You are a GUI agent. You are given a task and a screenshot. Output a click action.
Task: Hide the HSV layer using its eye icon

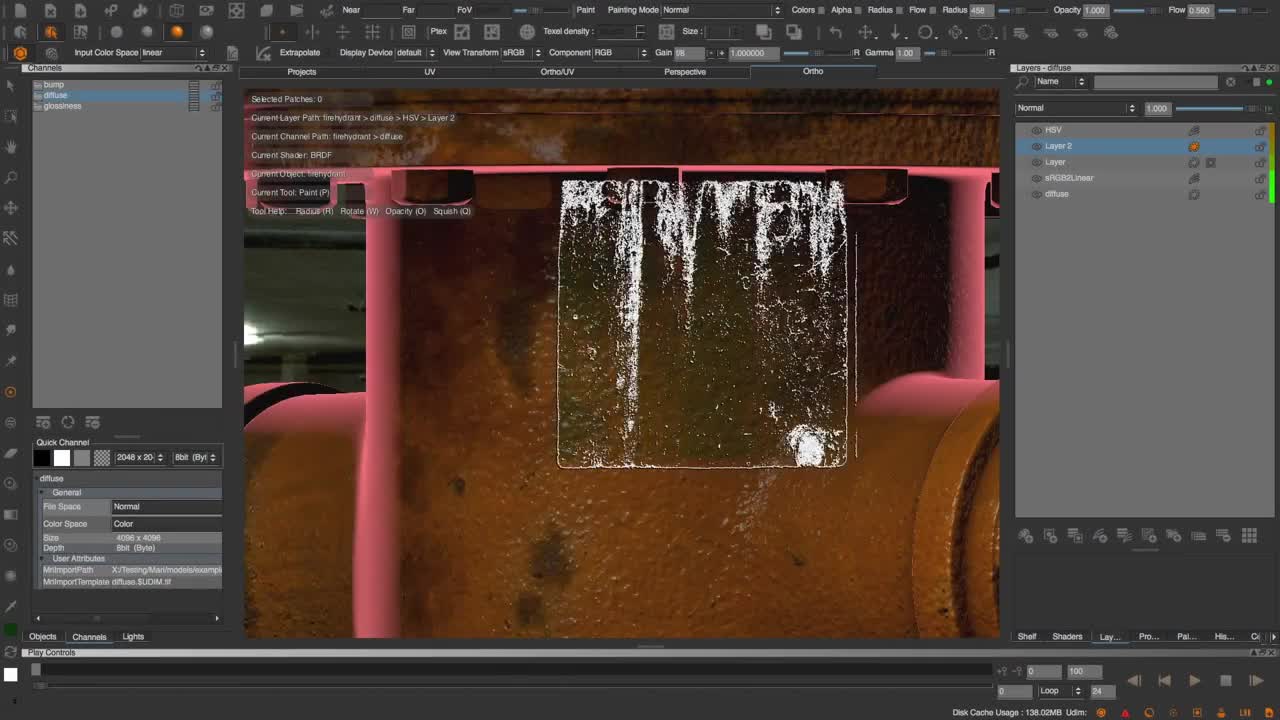pyautogui.click(x=1036, y=130)
